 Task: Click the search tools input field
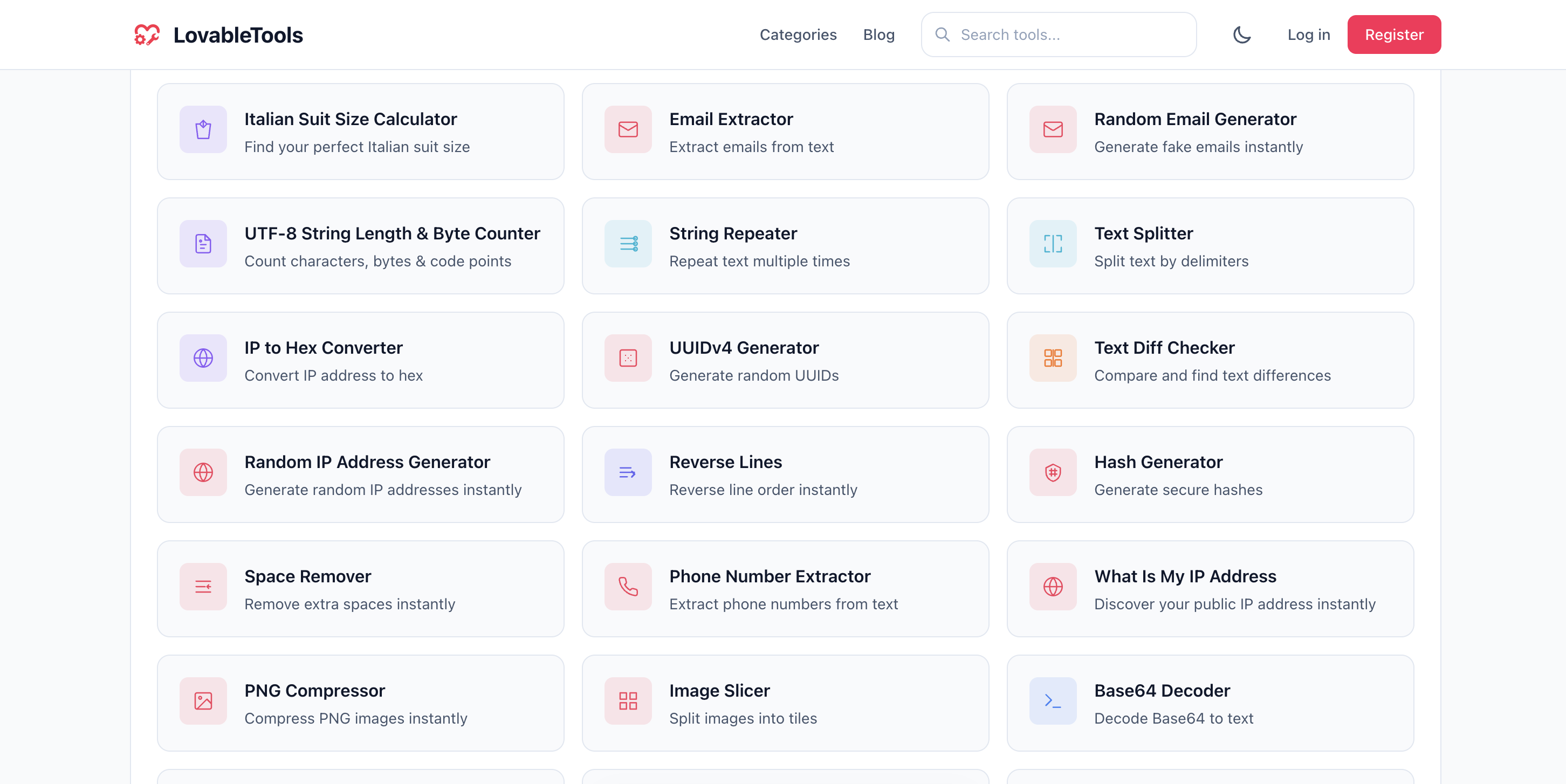click(x=1058, y=35)
